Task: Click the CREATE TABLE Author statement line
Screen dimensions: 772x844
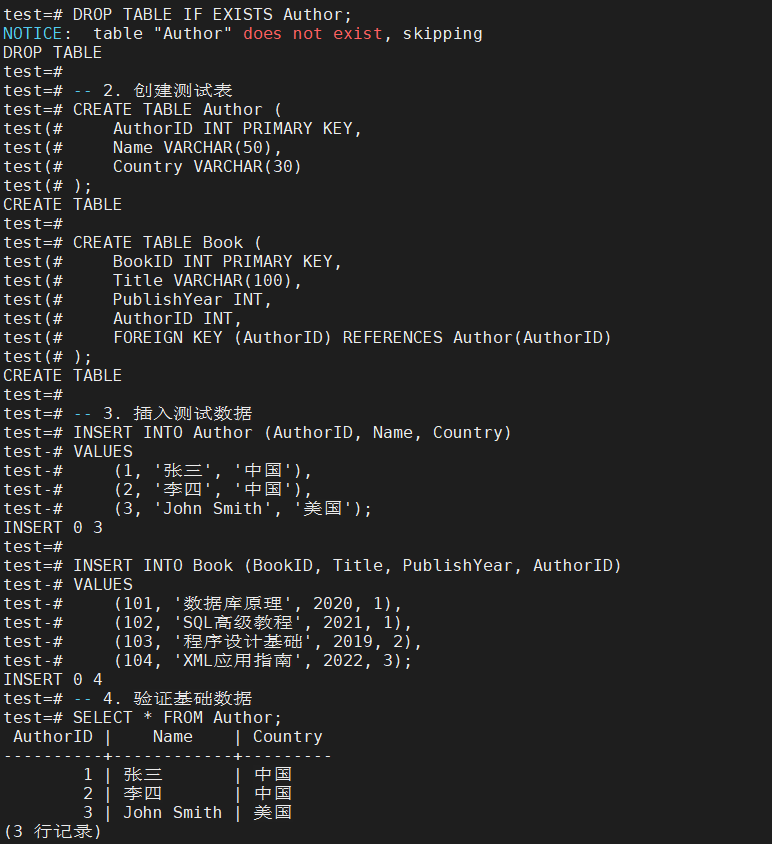Action: tap(177, 110)
